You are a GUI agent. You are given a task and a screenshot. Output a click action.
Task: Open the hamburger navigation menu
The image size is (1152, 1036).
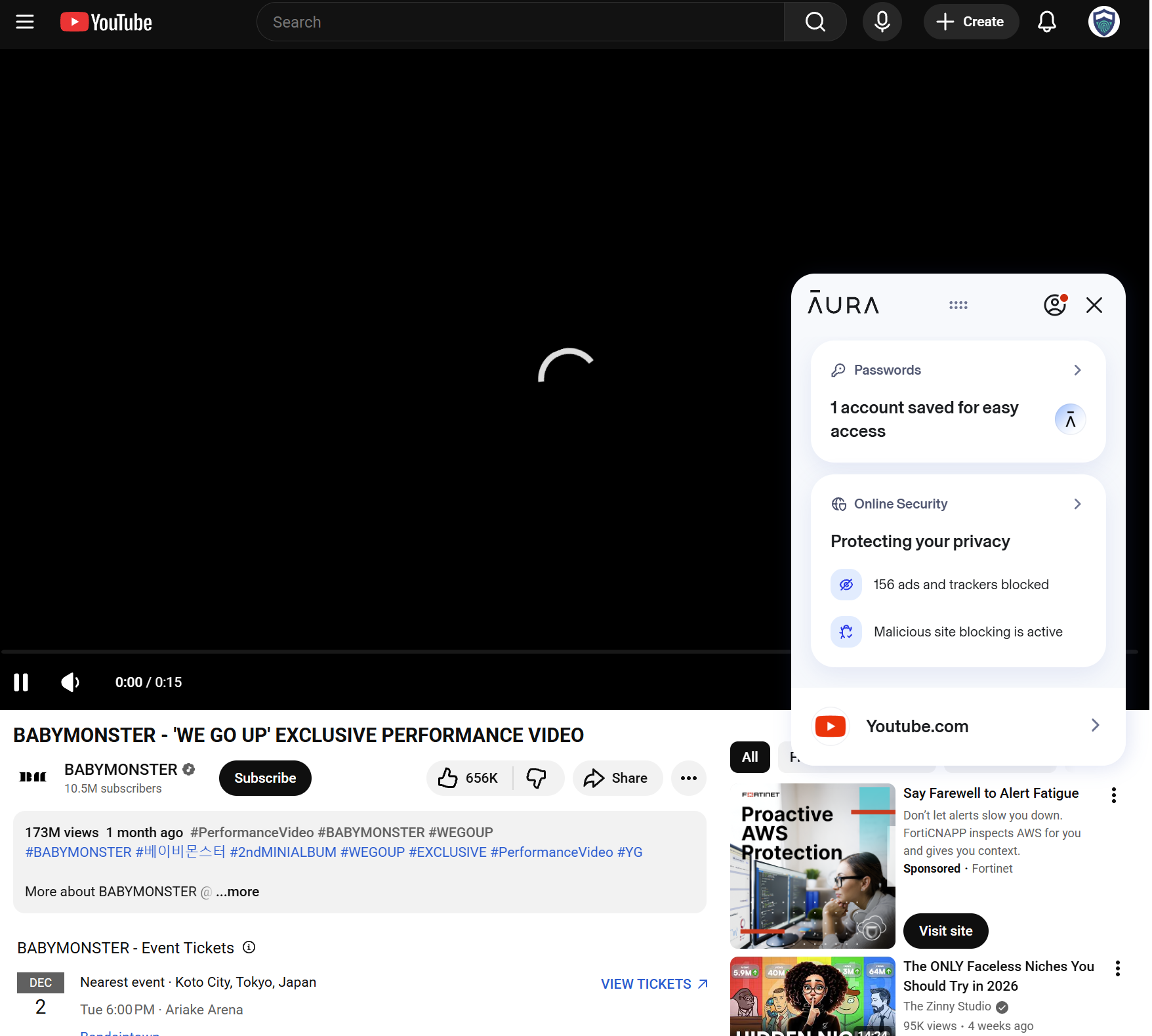pyautogui.click(x=24, y=22)
